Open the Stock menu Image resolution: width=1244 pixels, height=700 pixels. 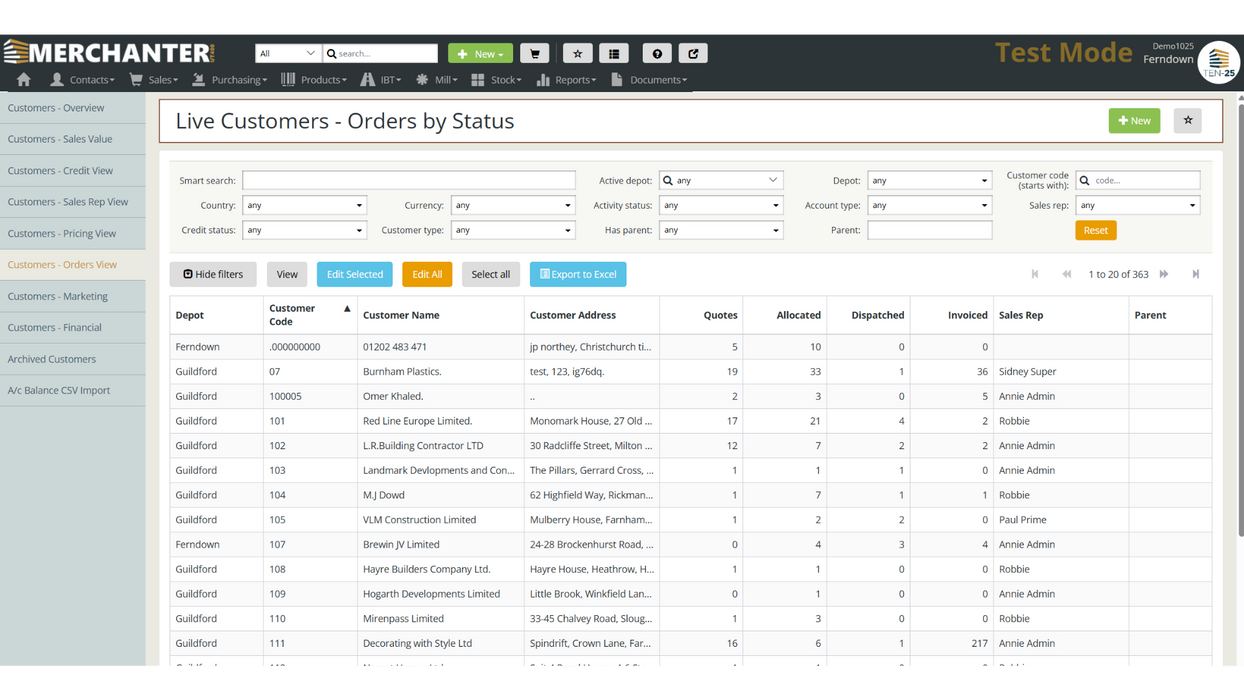click(x=497, y=79)
